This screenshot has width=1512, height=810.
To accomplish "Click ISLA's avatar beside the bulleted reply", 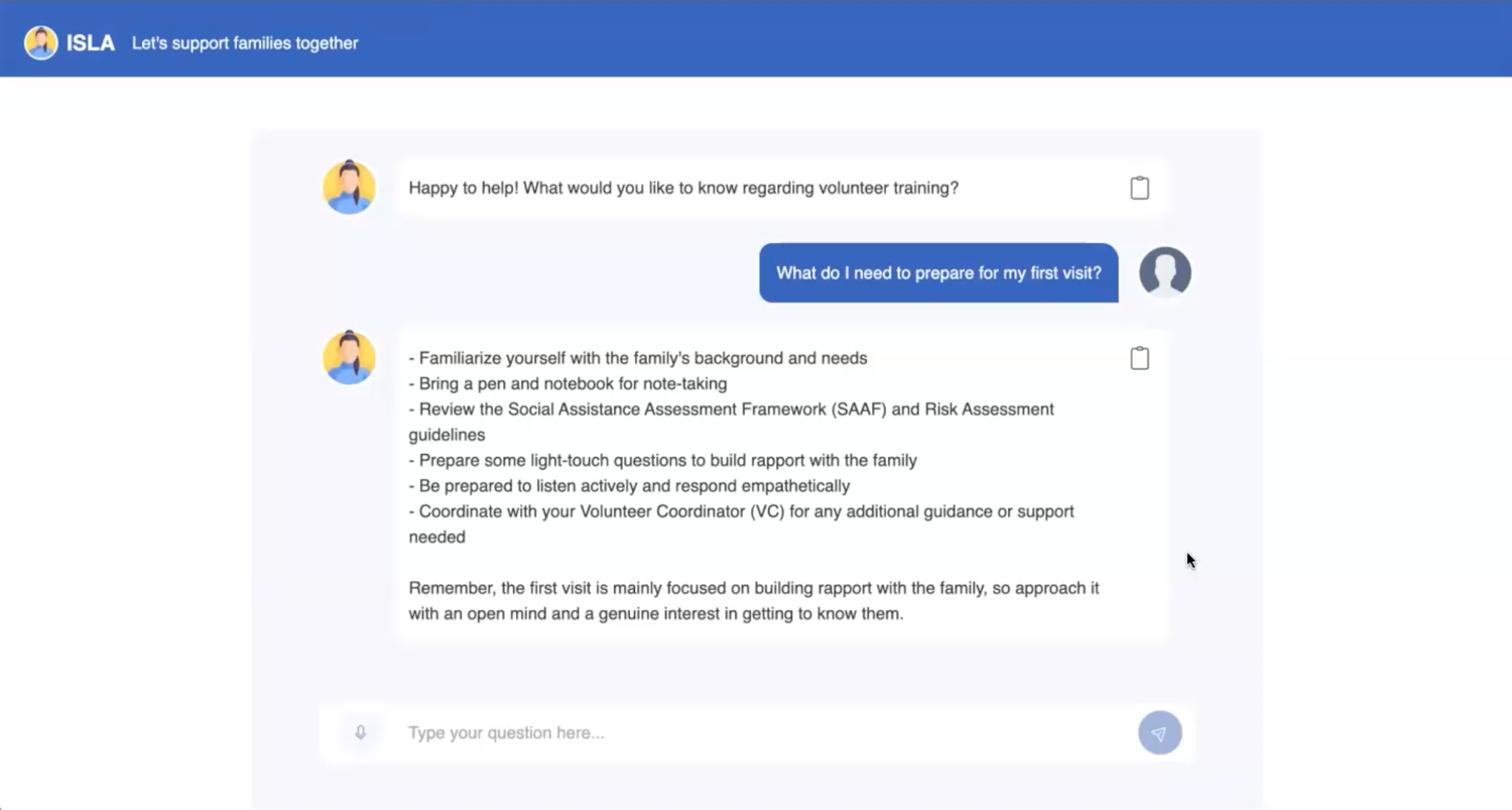I will 349,357.
